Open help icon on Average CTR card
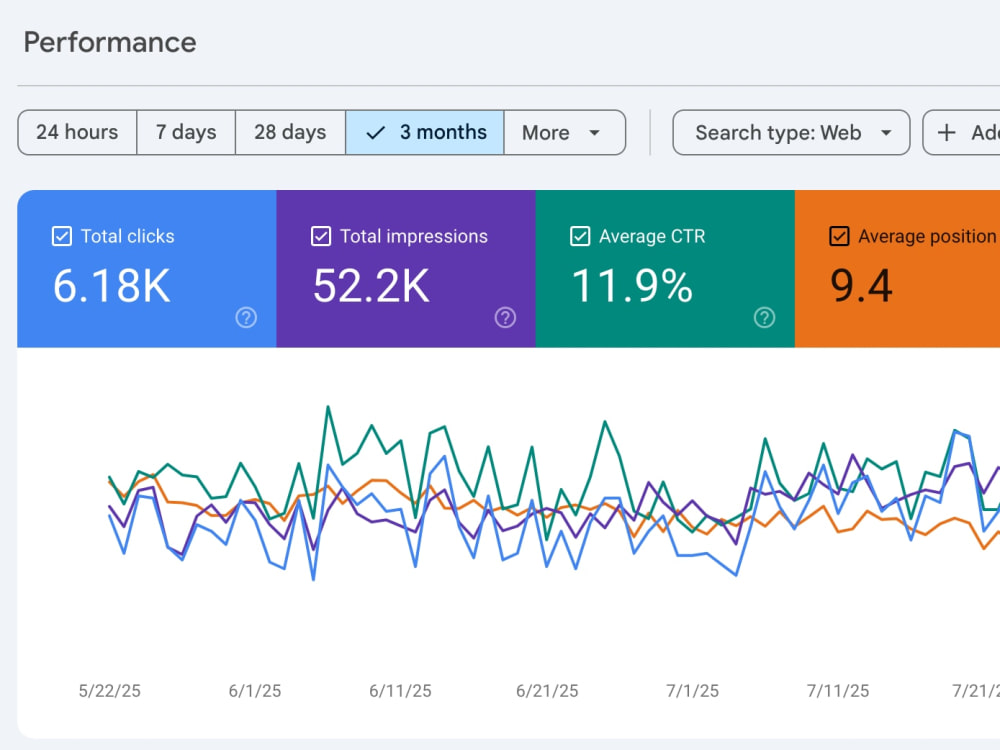The width and height of the screenshot is (1000, 750). (x=764, y=318)
